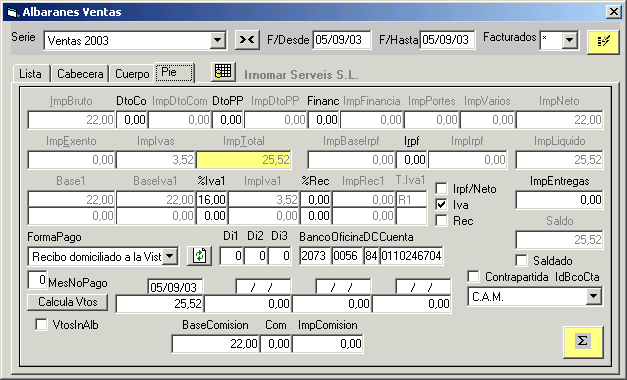Edit the DtoCo discount field

pos(132,120)
